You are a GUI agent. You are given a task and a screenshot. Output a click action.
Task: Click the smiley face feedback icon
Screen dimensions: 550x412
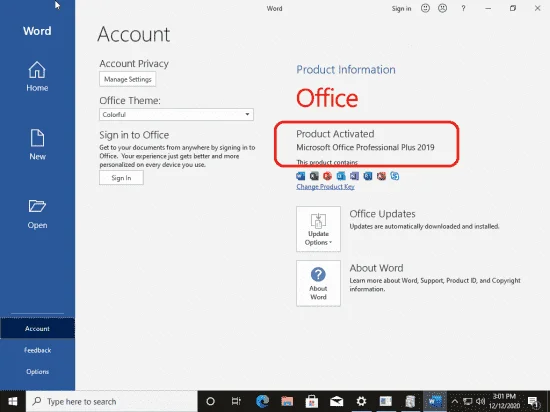(425, 8)
